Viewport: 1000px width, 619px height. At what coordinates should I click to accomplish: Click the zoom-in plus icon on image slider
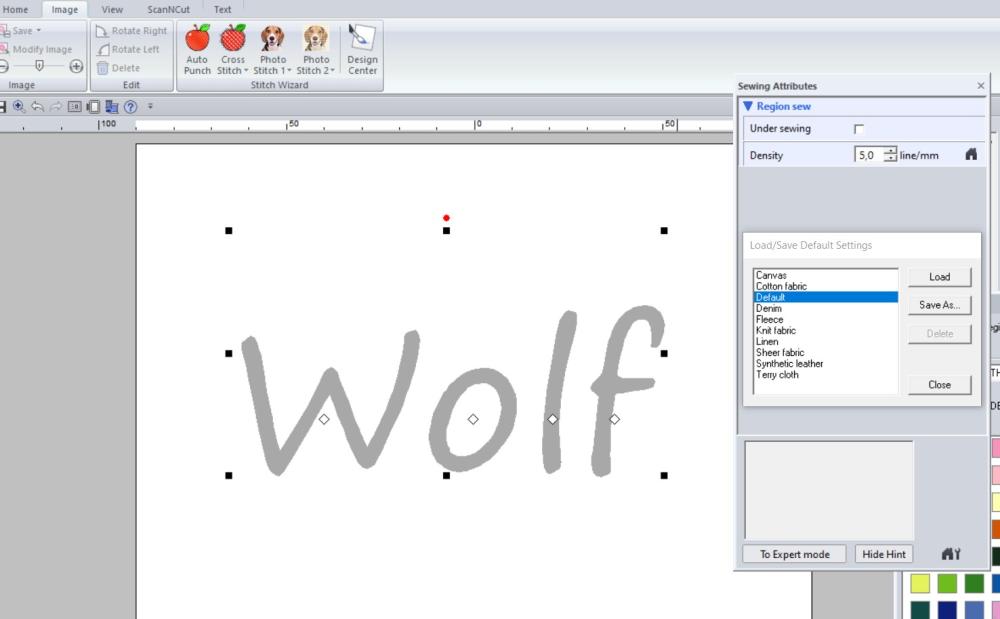click(76, 66)
